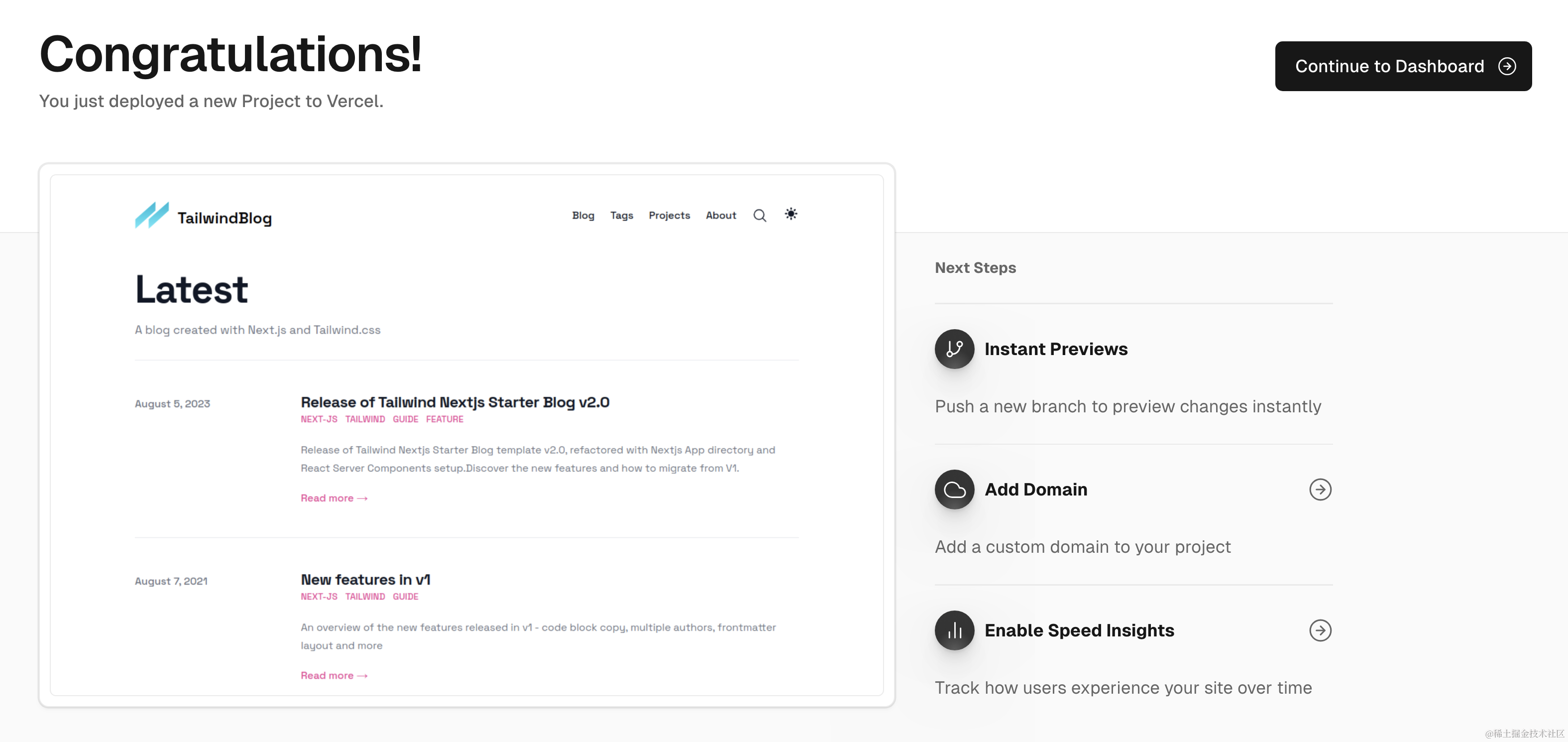This screenshot has height=742, width=1568.
Task: Open the About nav link
Action: (x=721, y=216)
